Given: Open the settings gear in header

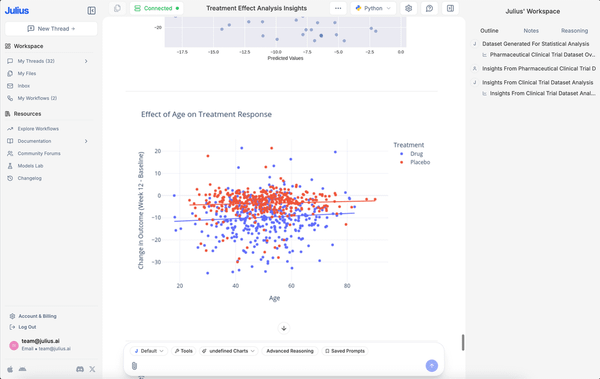Looking at the screenshot, I should point(409,8).
